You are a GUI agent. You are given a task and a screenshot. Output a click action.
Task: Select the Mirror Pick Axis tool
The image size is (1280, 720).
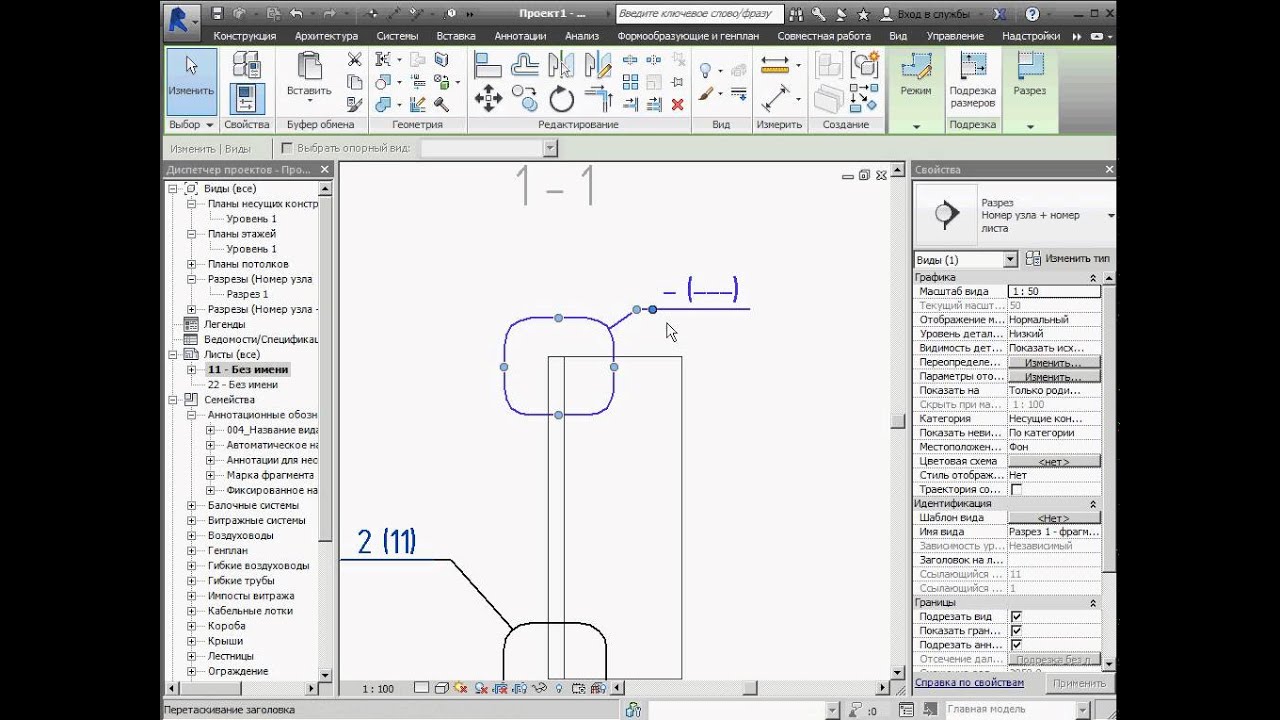[x=562, y=65]
